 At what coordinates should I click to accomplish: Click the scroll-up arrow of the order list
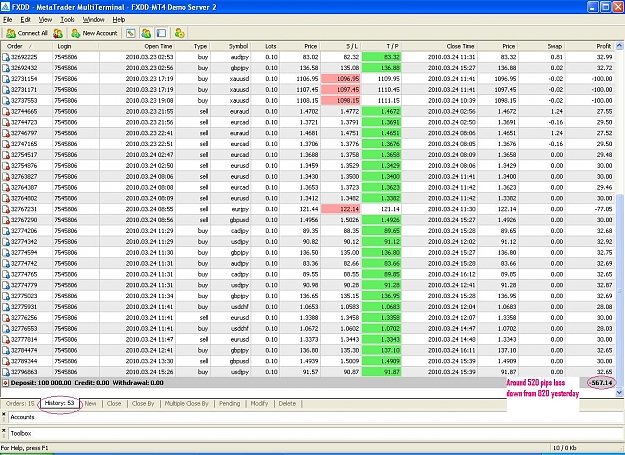point(619,45)
